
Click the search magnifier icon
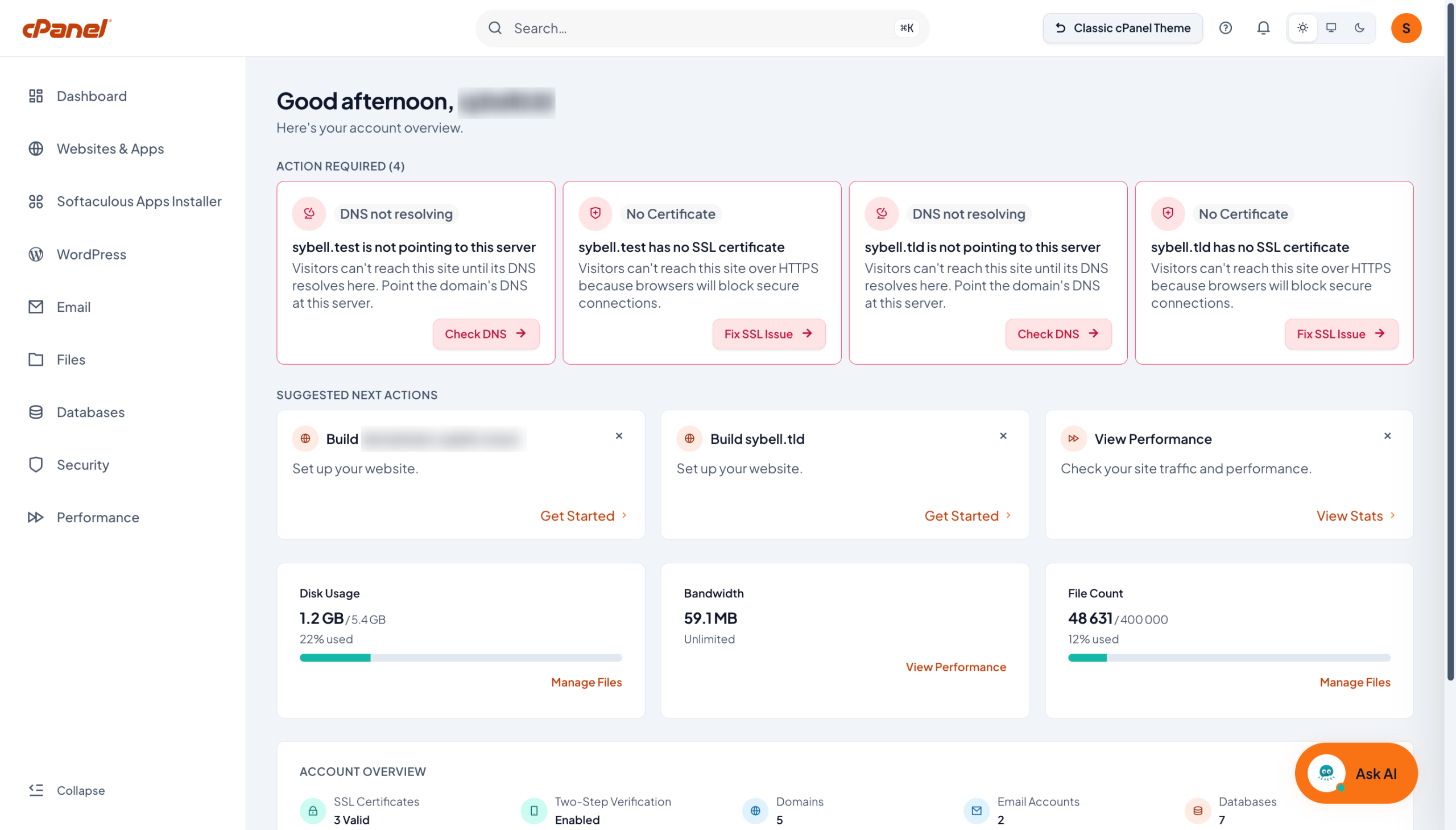tap(495, 28)
